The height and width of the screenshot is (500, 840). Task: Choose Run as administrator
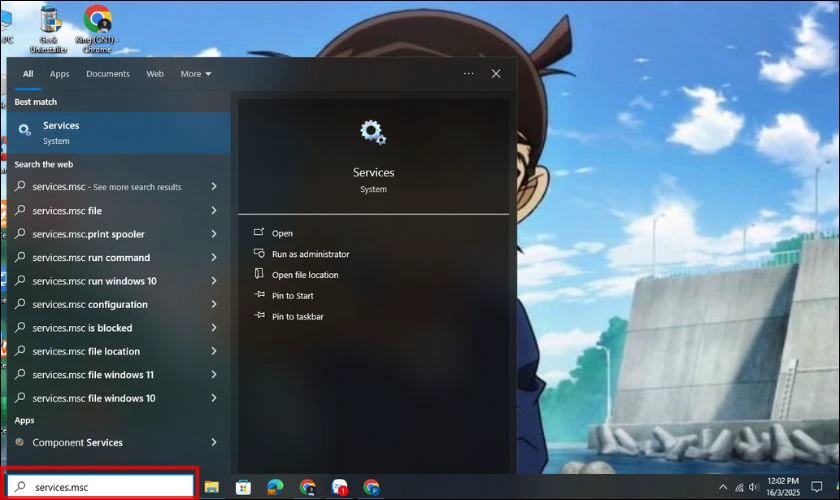tap(311, 254)
